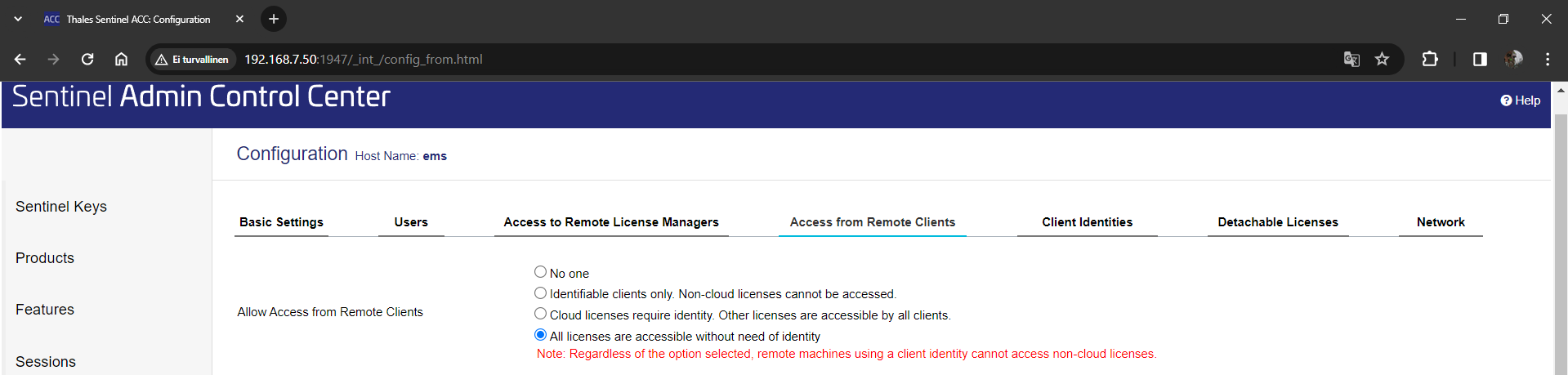The image size is (1568, 375).
Task: Open the translate page icon
Action: [1351, 59]
